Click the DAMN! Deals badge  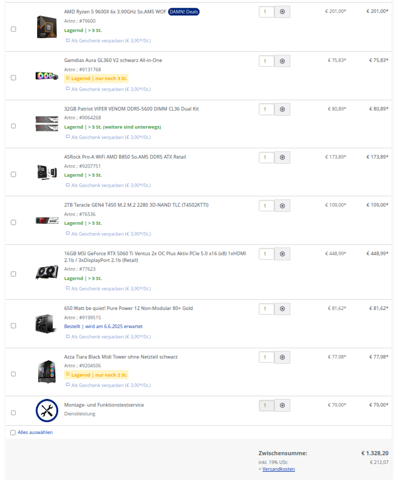pyautogui.click(x=184, y=12)
